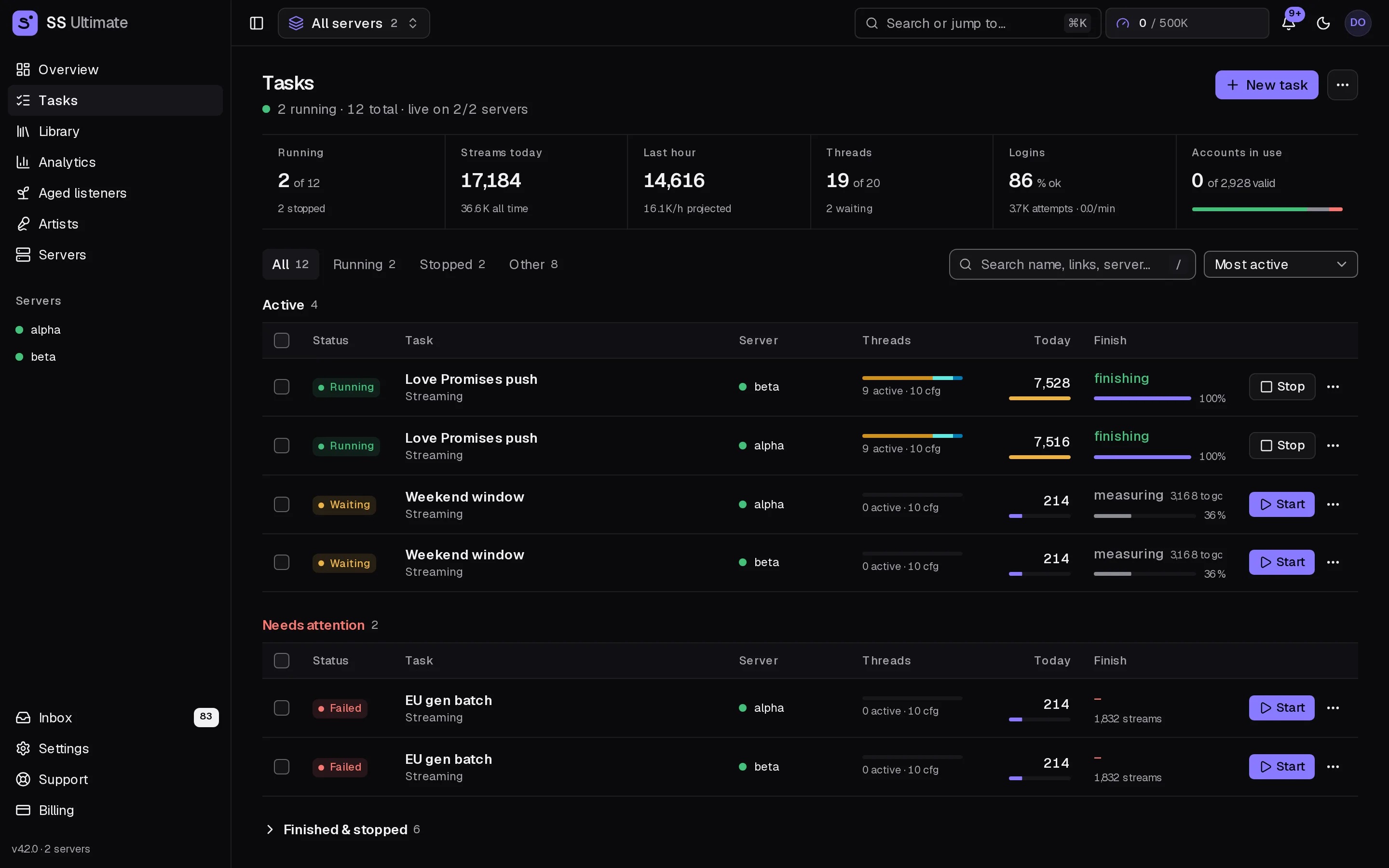Expand the Finished & stopped section

point(342,829)
